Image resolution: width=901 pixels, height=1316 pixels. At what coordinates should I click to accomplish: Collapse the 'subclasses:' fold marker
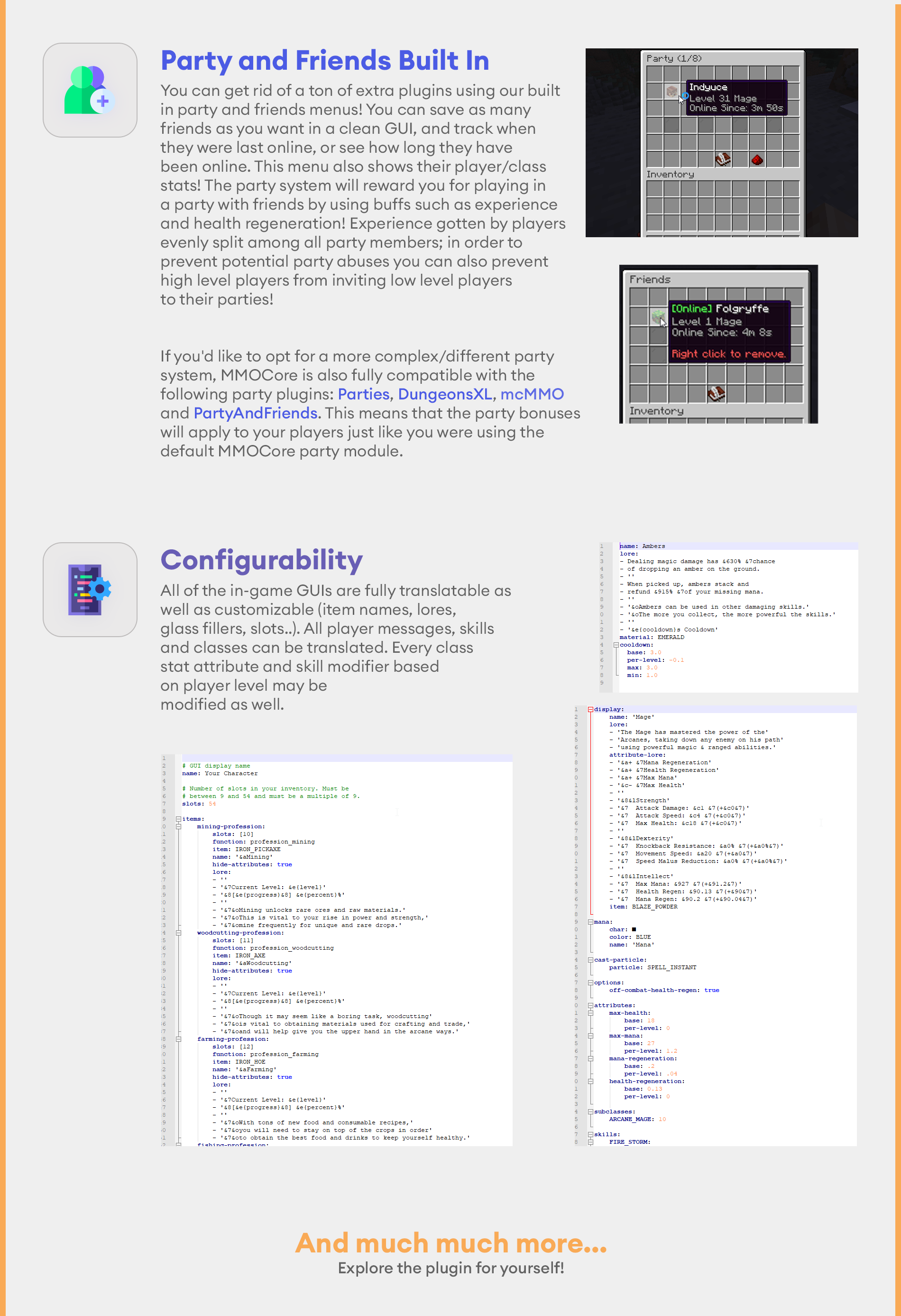coord(590,1112)
